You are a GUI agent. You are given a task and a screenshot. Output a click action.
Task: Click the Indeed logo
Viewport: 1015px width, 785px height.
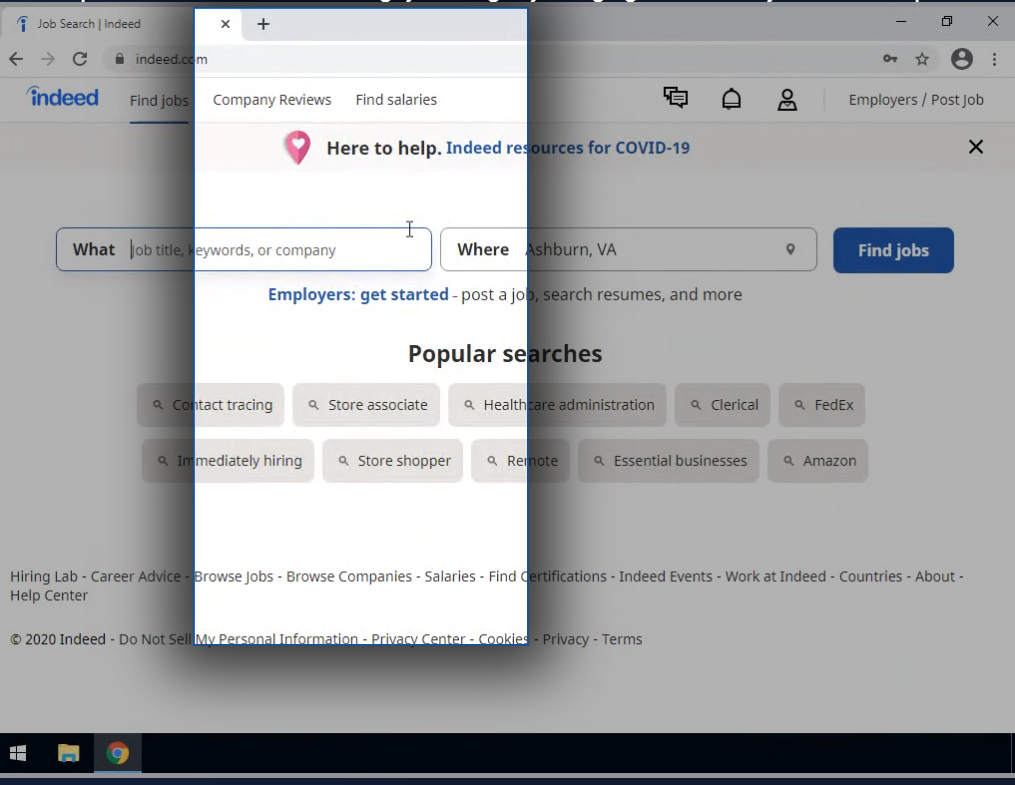click(63, 97)
